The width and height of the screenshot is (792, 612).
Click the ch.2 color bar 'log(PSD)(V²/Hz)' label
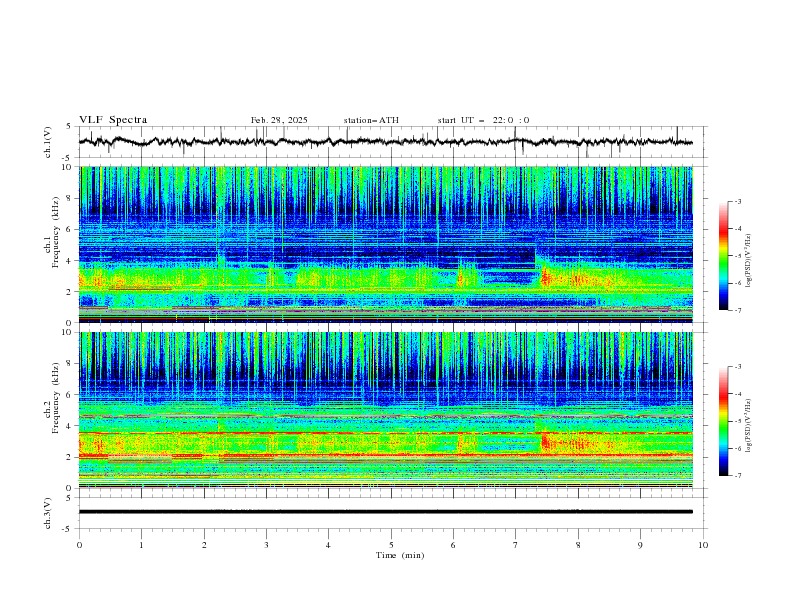coord(749,426)
